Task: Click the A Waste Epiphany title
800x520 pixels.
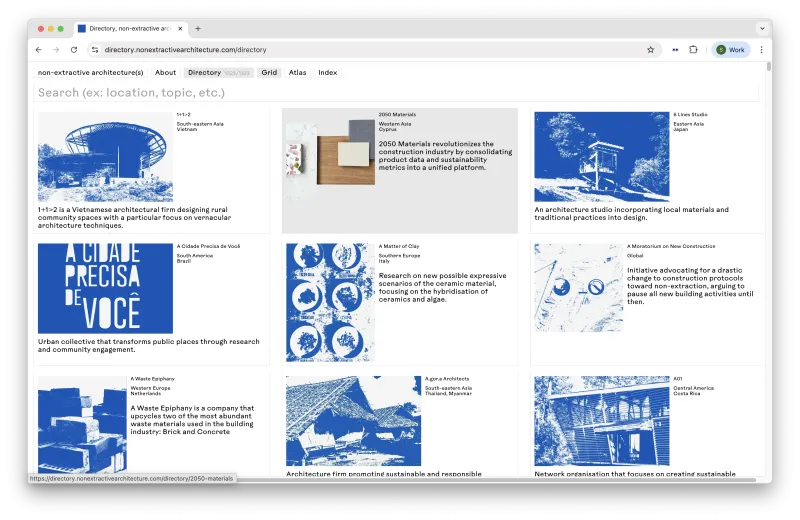Action: coord(153,379)
